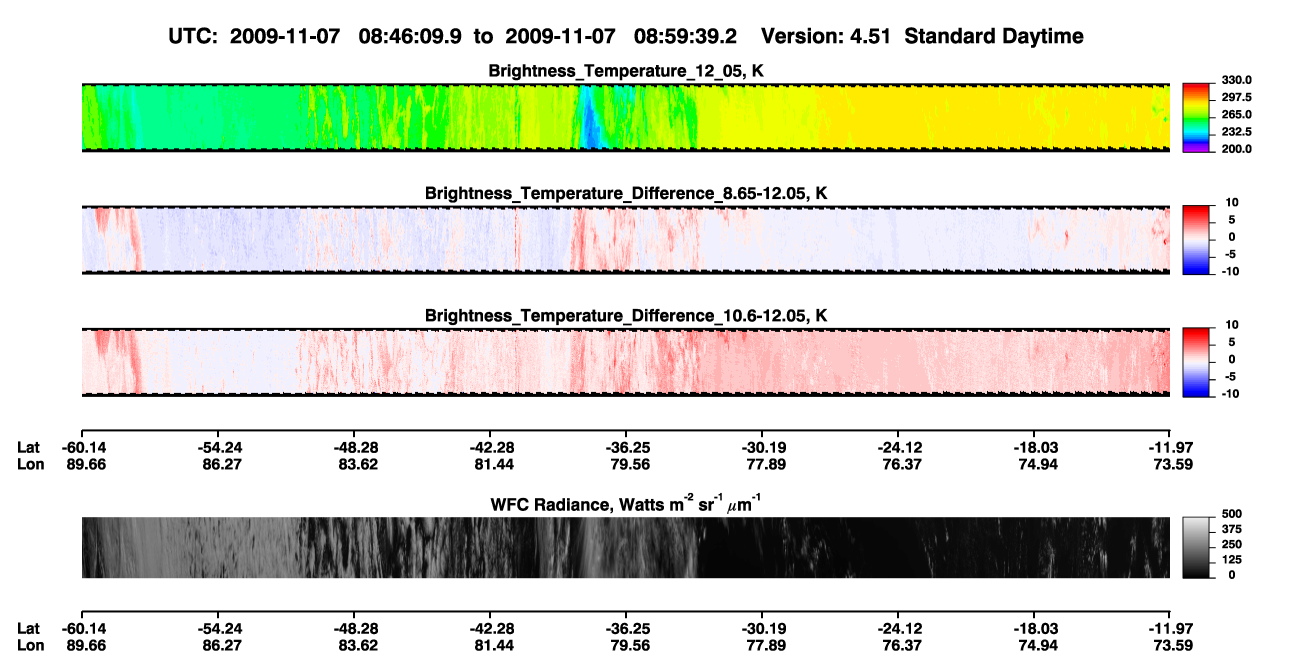Click the Brightness_Temperature_12_05 panel title
The width and height of the screenshot is (1300, 667).
(626, 71)
